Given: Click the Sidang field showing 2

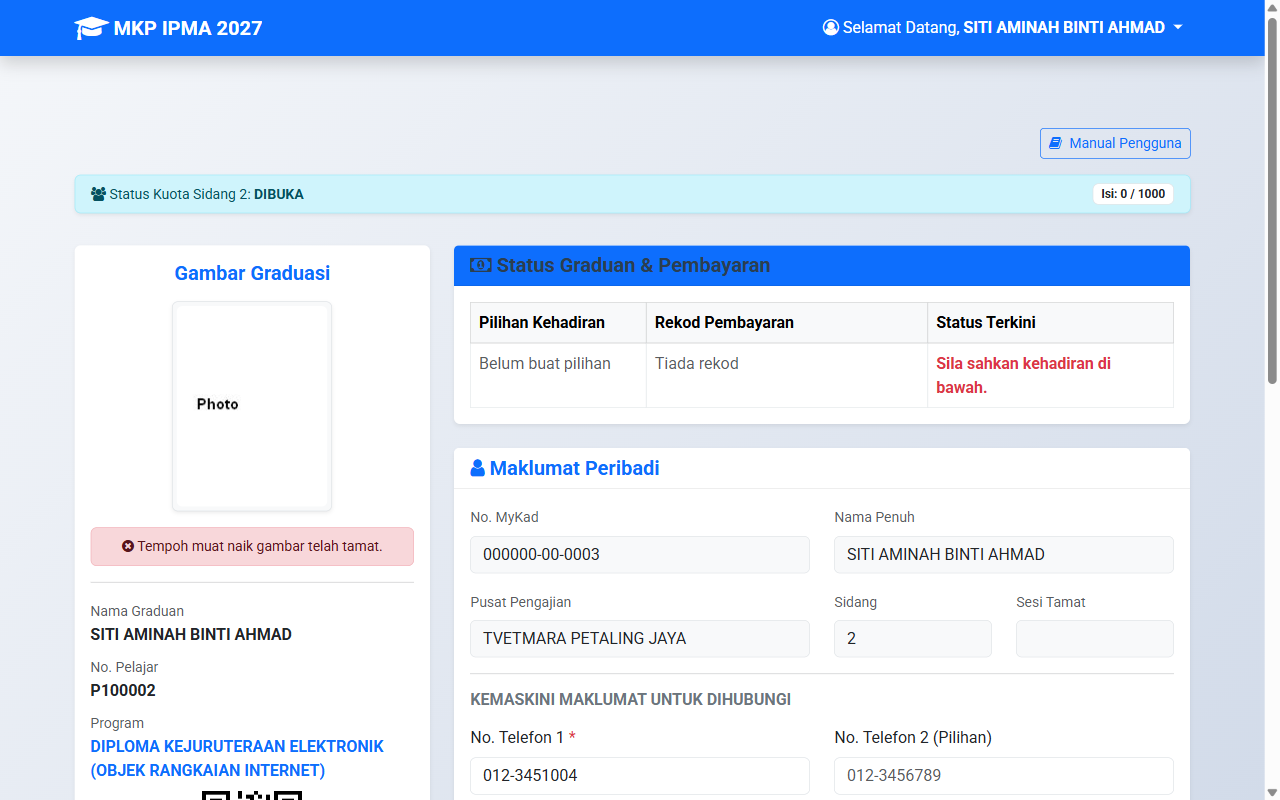Looking at the screenshot, I should pos(913,638).
